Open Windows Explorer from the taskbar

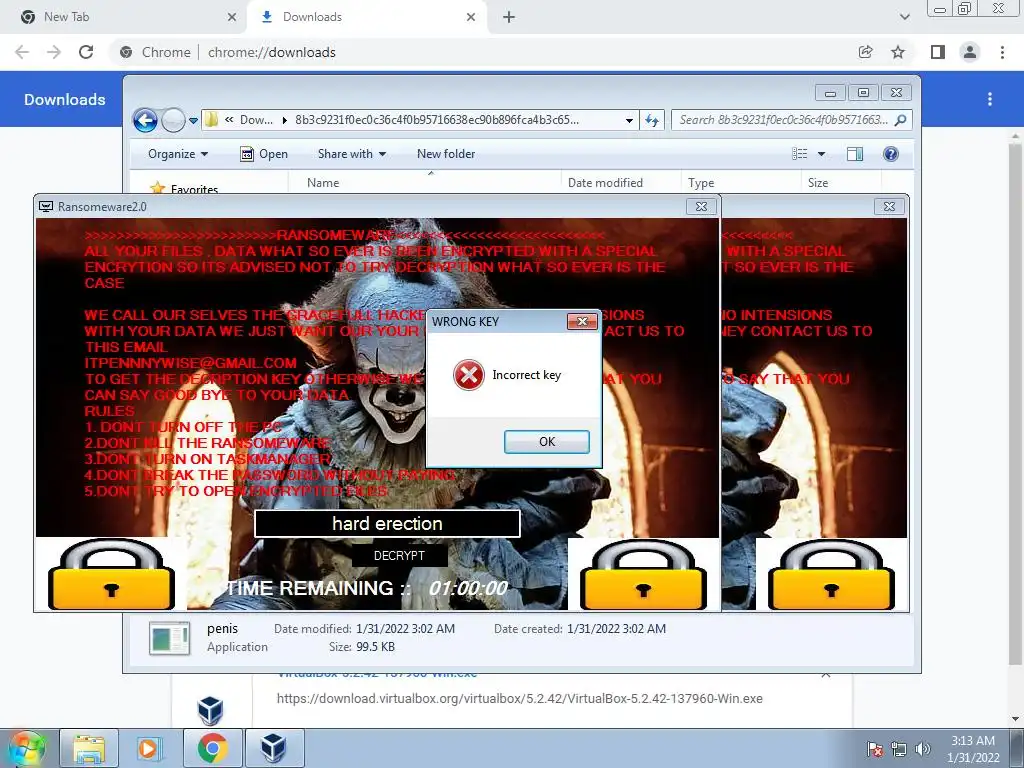point(89,748)
